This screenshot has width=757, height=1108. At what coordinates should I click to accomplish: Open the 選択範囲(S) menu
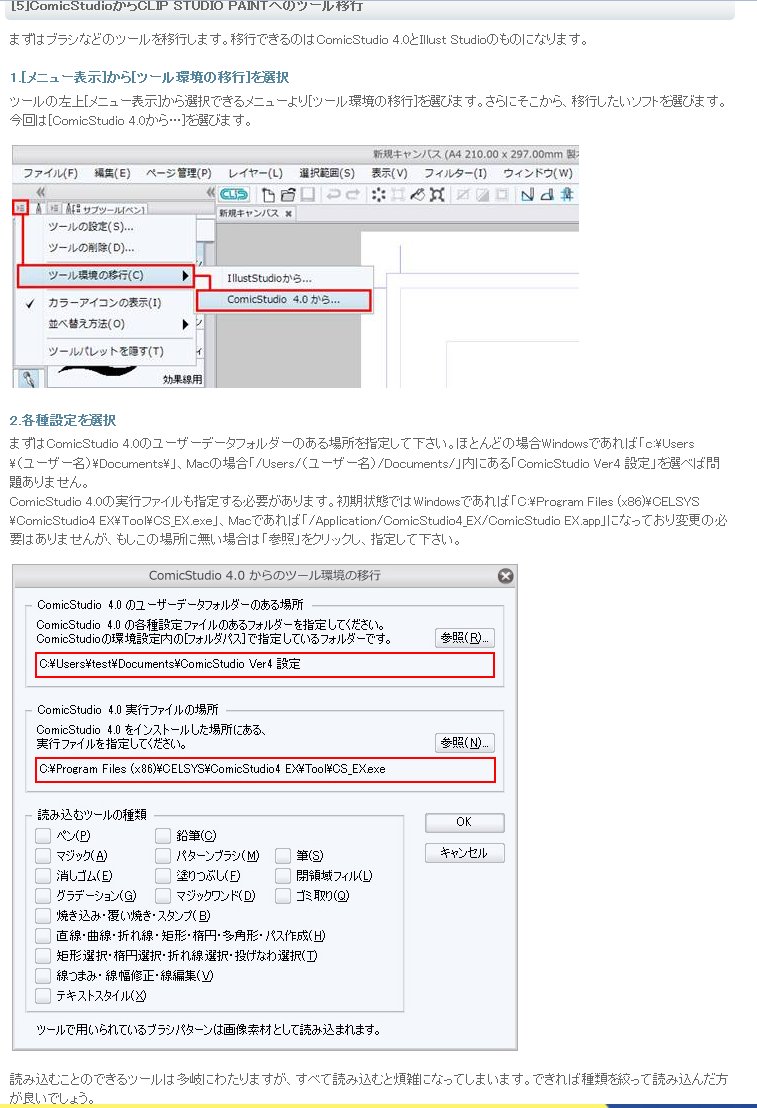327,173
